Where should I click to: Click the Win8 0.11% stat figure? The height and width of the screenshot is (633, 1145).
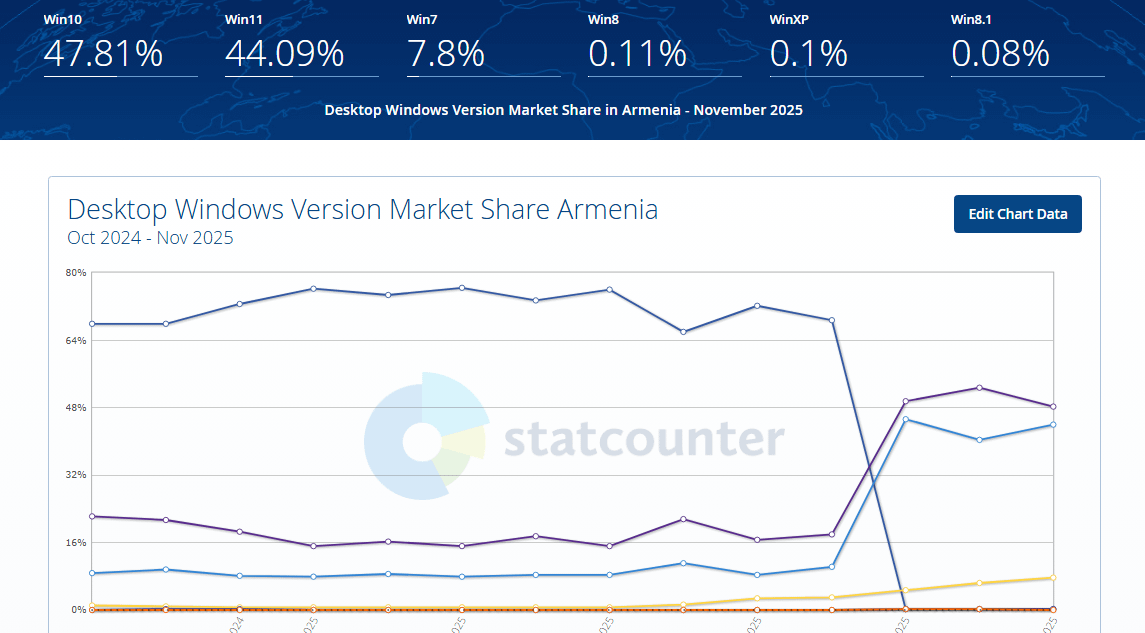tap(637, 53)
